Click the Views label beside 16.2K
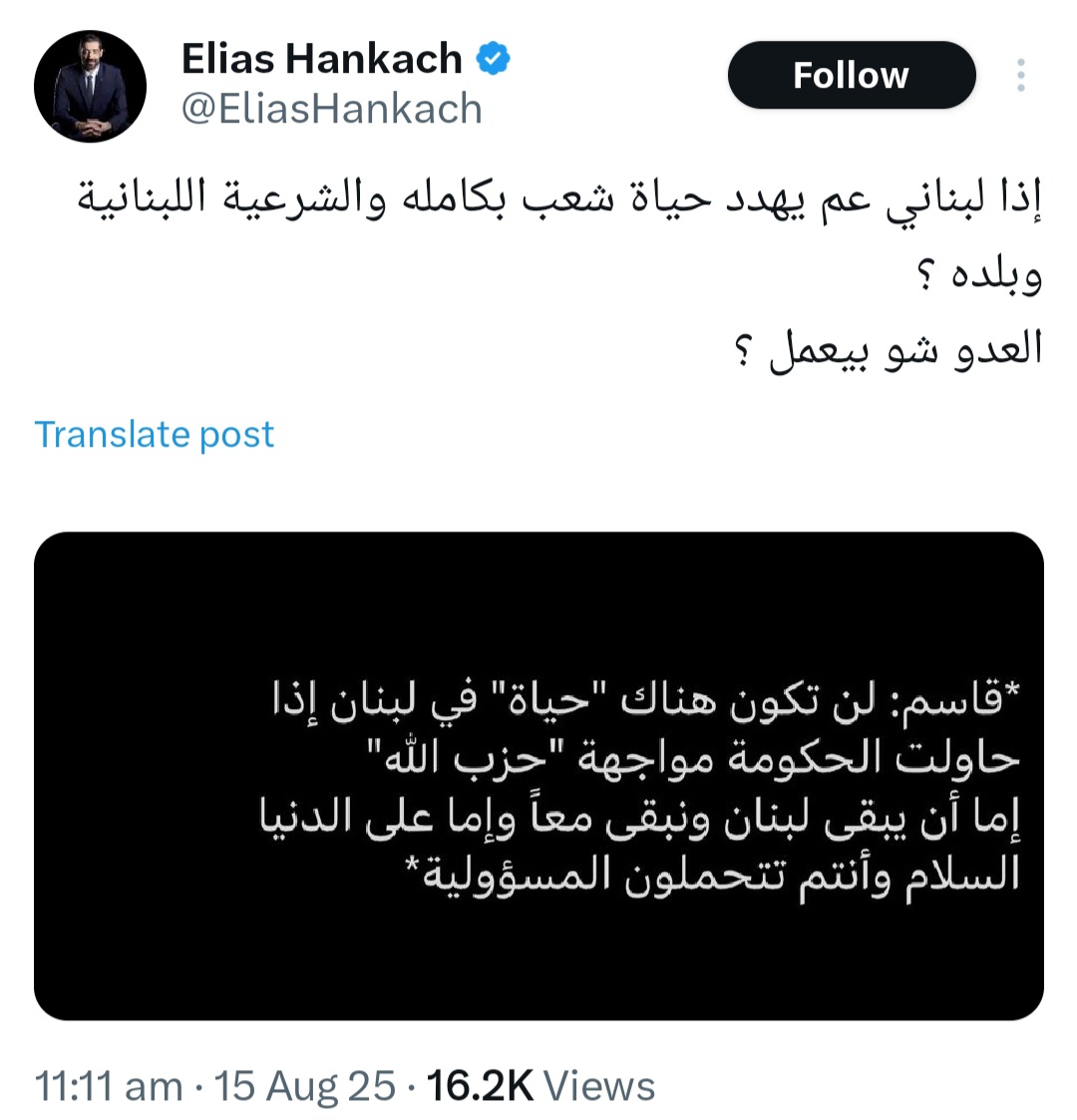Image resolution: width=1077 pixels, height=1120 pixels. click(x=600, y=1086)
